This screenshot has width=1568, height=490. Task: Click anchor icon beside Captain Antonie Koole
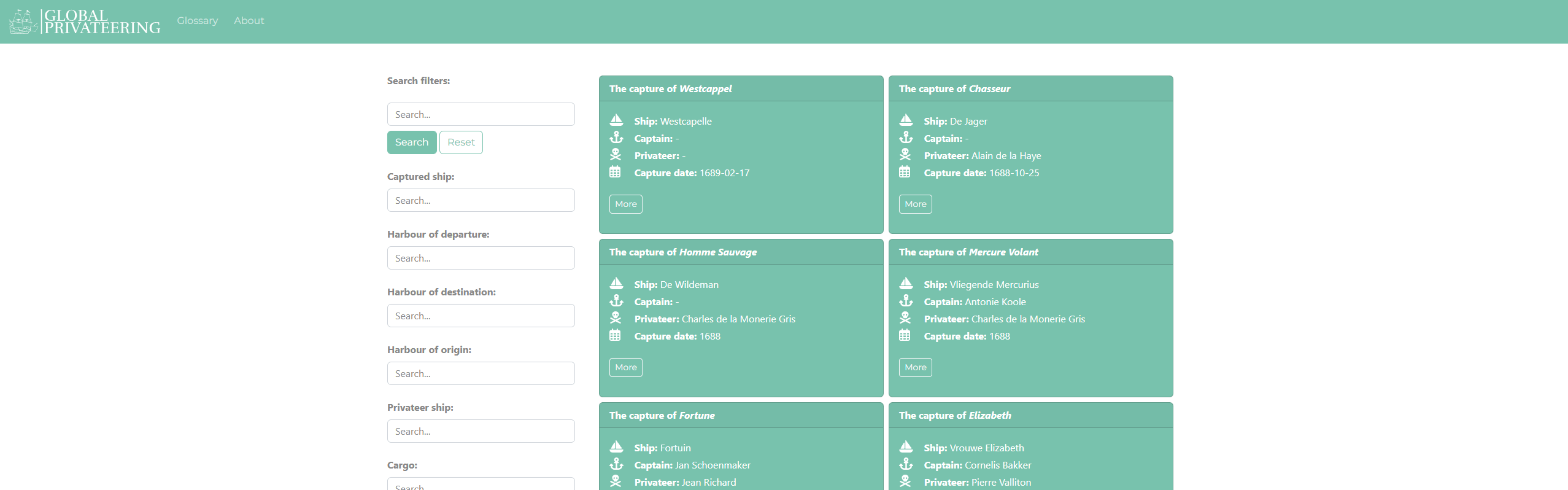click(x=906, y=301)
